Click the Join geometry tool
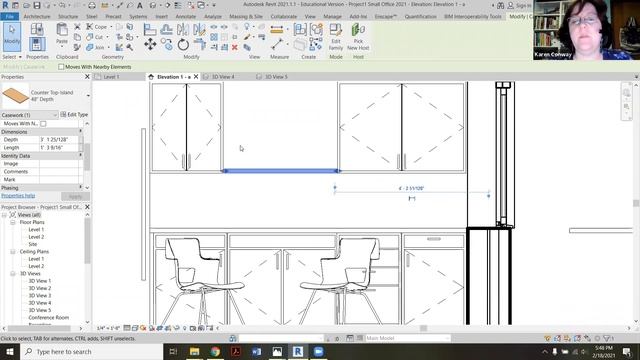The height and width of the screenshot is (360, 640). (96, 47)
